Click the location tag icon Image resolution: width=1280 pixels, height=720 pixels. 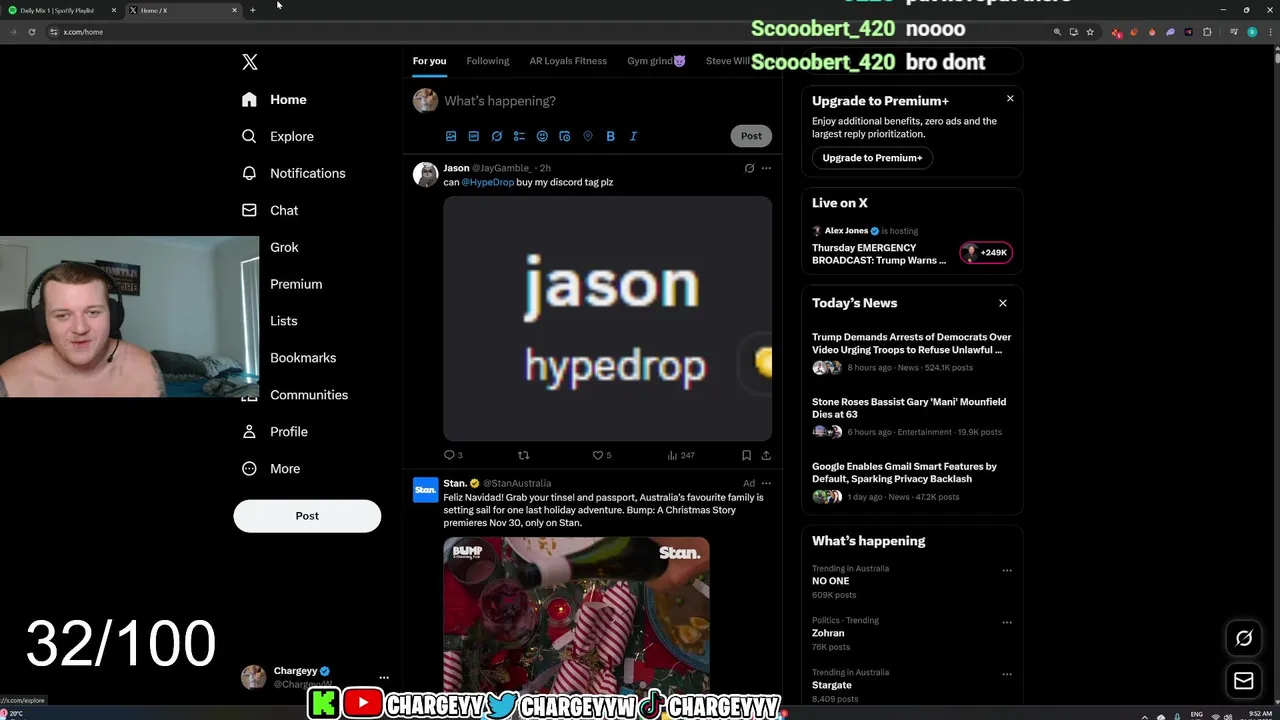[588, 136]
